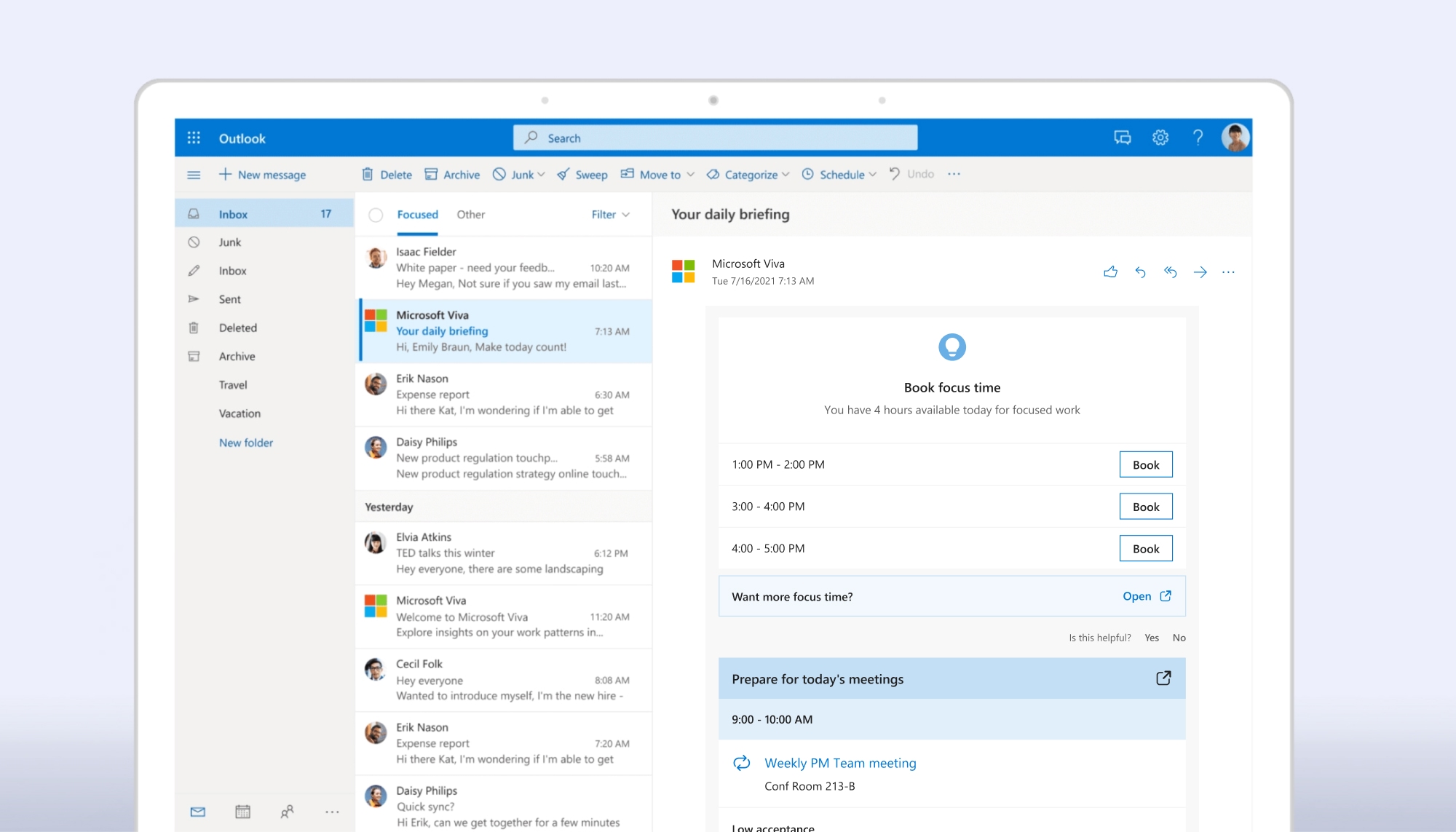Reply all using the double arrow icon

coord(1170,272)
